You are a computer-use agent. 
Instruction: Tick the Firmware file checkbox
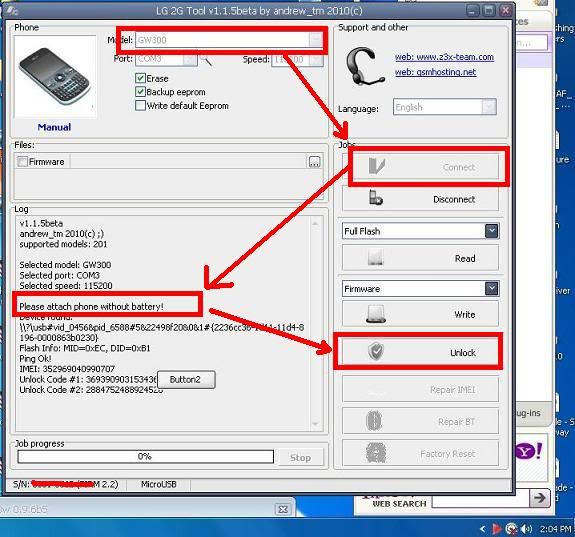[x=23, y=162]
